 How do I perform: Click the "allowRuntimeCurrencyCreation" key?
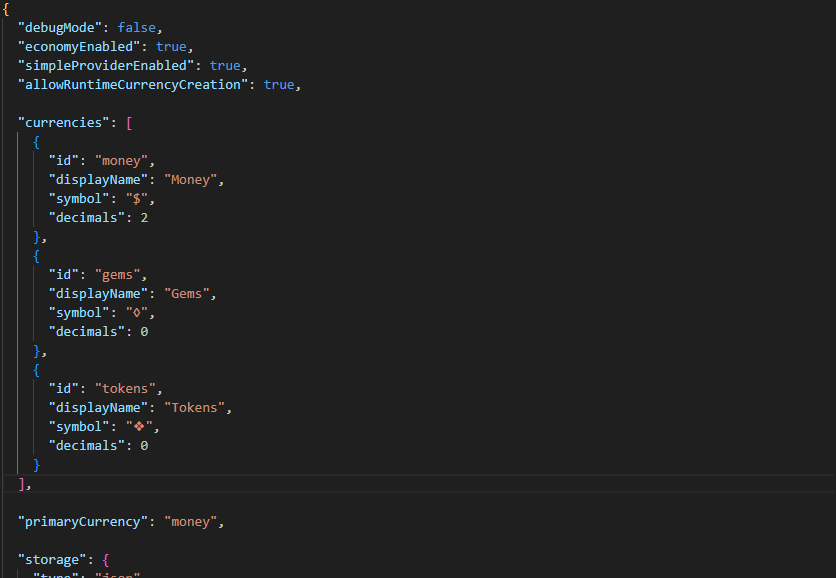click(x=134, y=85)
